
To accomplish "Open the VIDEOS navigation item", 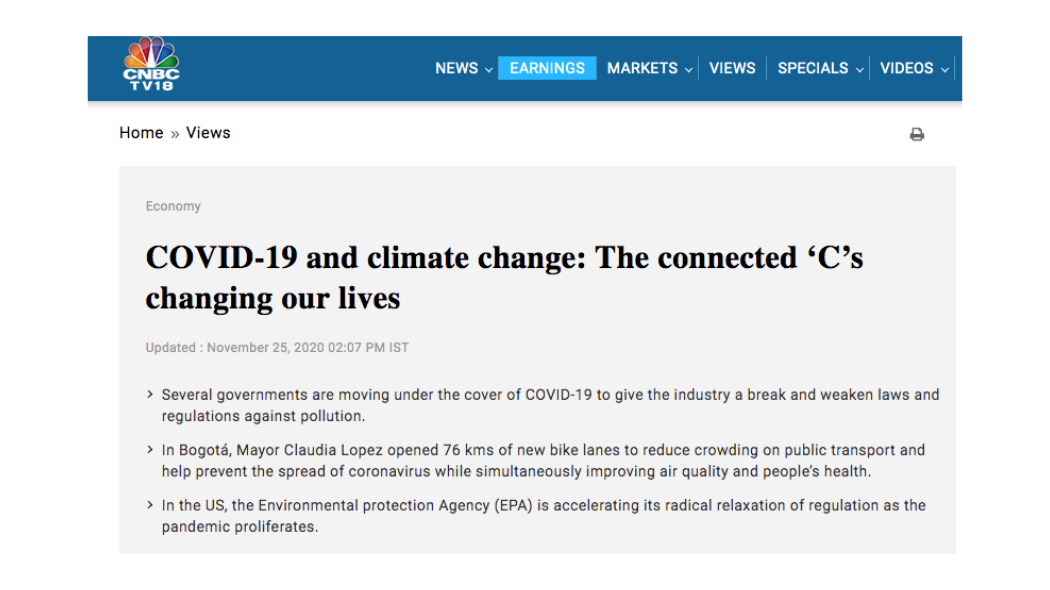I will [x=907, y=68].
